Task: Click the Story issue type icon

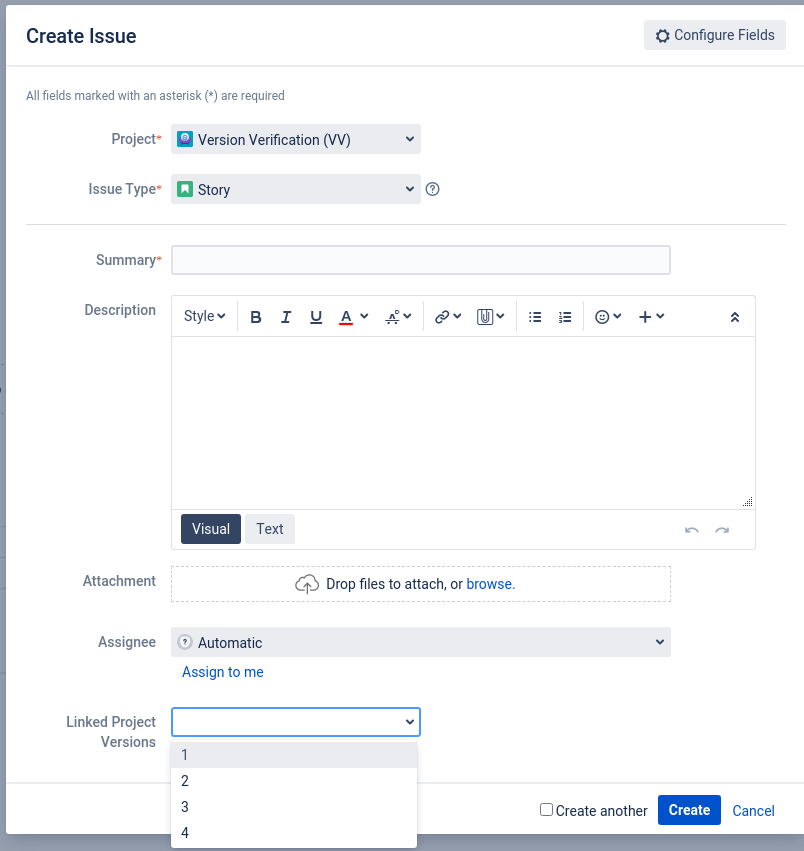Action: click(x=185, y=189)
